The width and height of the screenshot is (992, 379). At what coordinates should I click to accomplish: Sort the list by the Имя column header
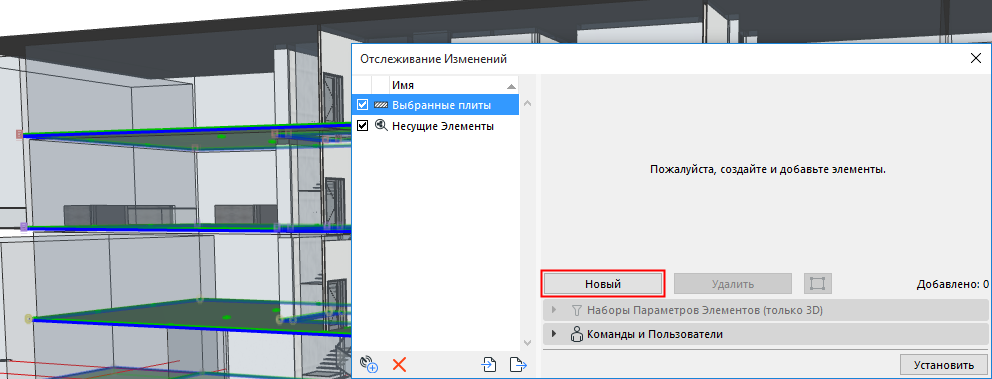tap(454, 85)
